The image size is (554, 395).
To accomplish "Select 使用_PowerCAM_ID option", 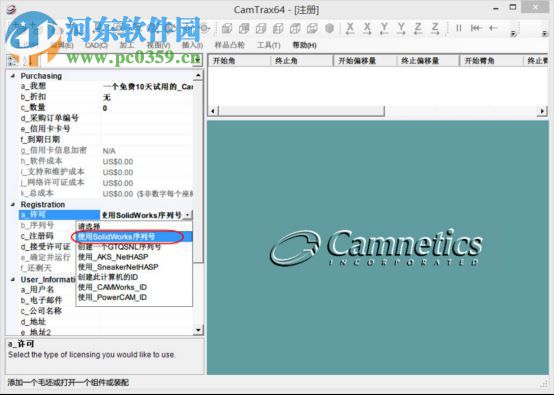I will pos(134,297).
